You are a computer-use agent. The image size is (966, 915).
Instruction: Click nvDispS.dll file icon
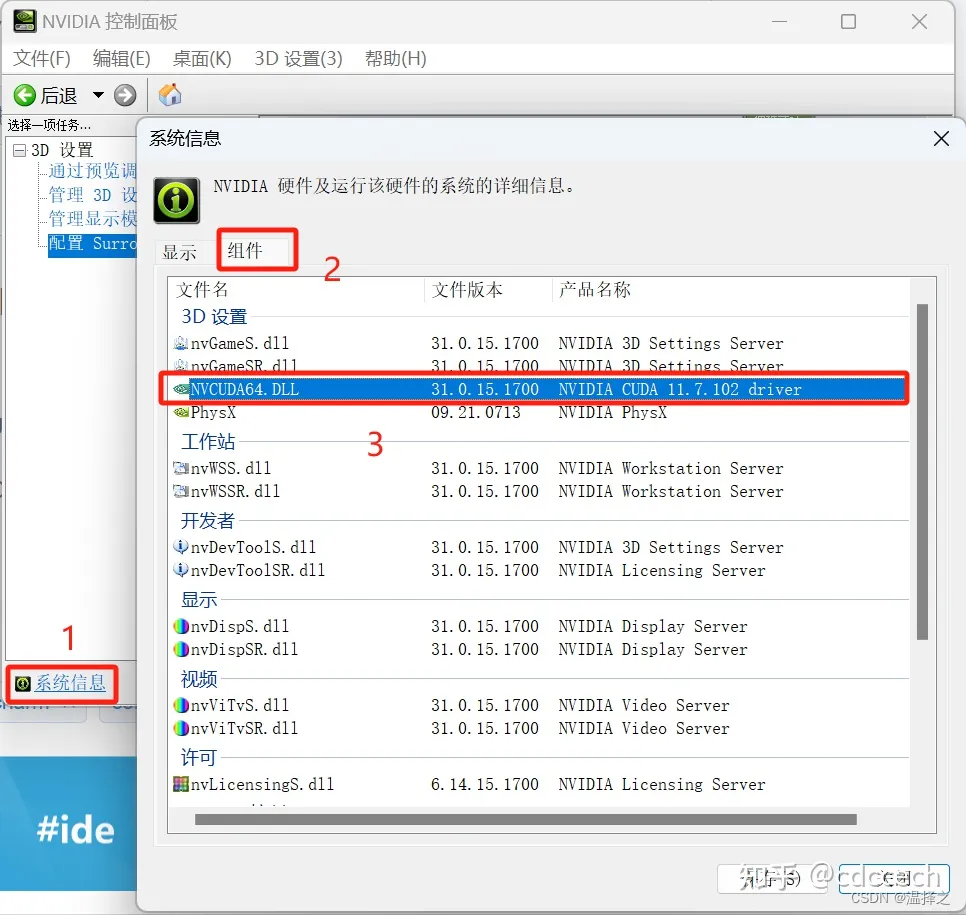(181, 626)
